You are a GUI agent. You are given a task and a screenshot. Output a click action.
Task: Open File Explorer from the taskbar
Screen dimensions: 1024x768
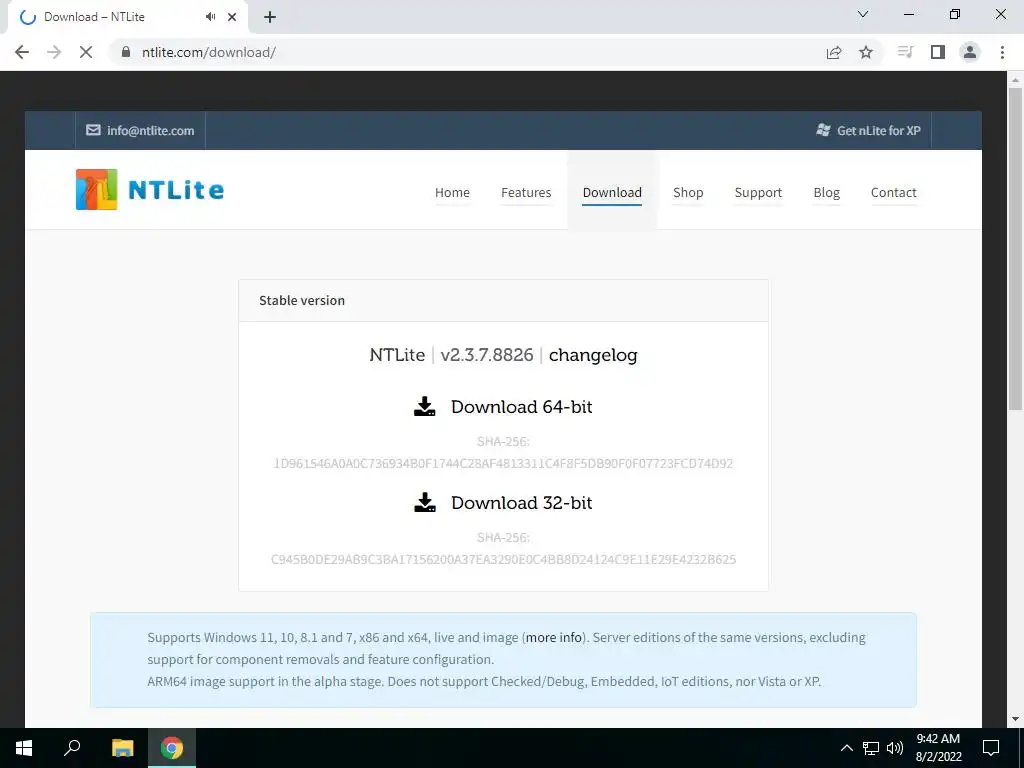[122, 748]
